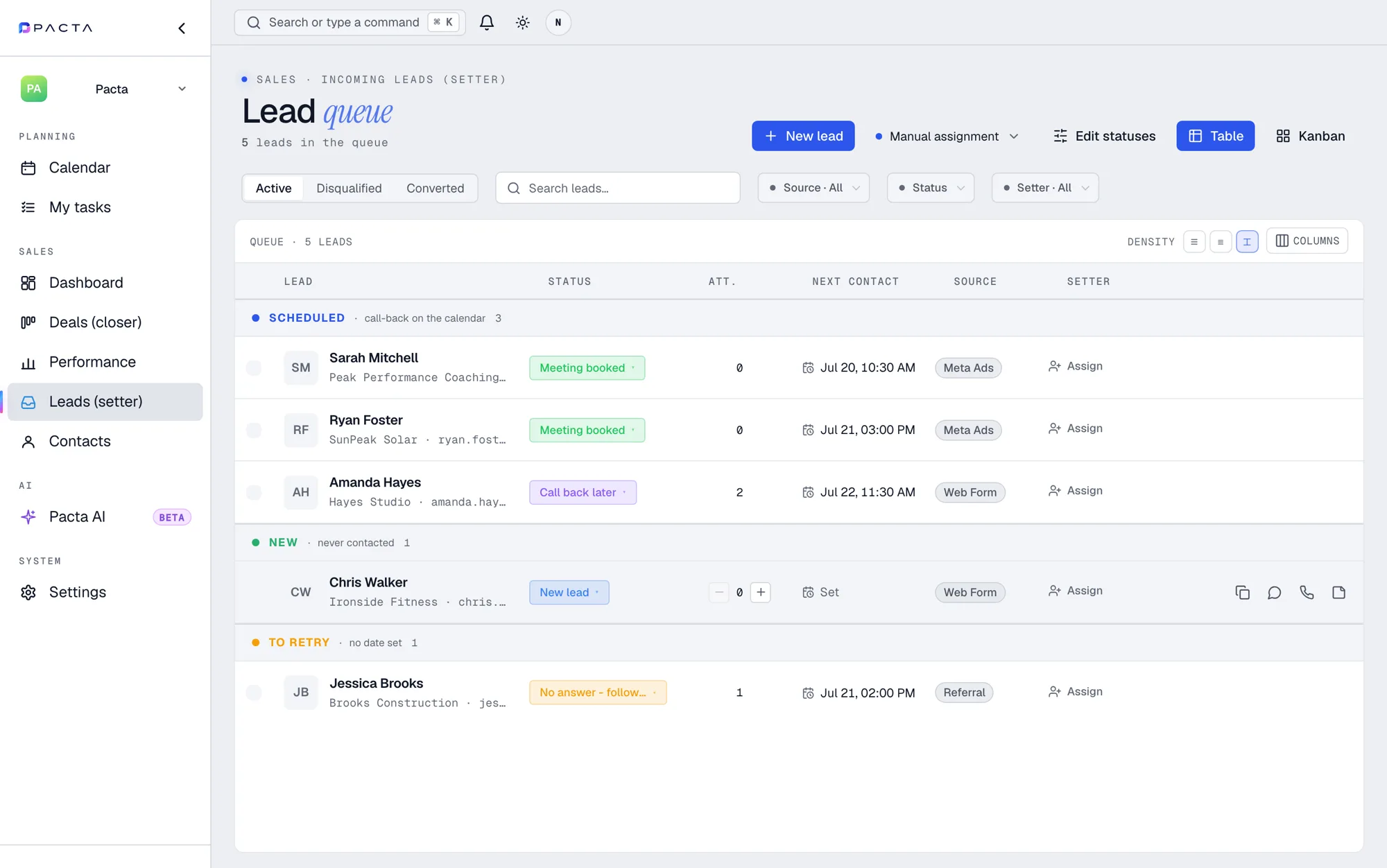
Task: Click the phone icon on Chris Walker row
Action: click(x=1307, y=592)
